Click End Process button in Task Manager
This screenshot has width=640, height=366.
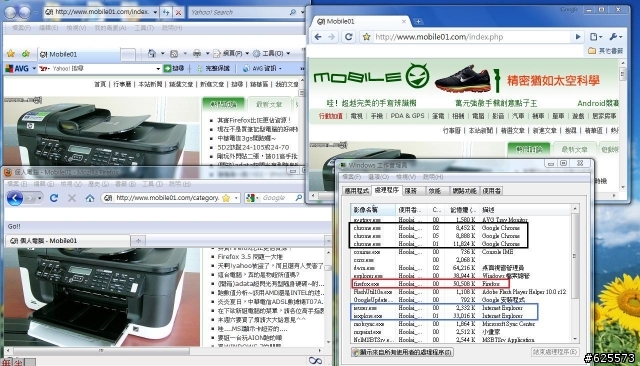(555, 352)
